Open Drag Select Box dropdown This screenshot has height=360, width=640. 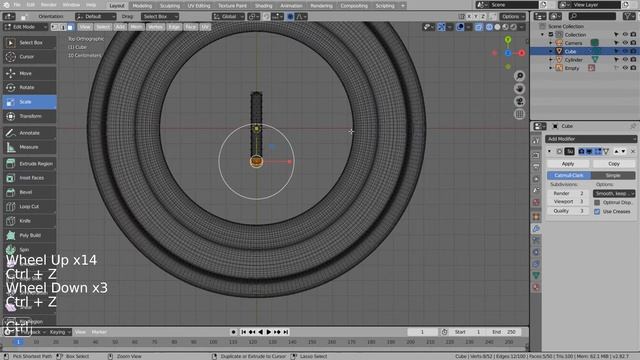(160, 17)
